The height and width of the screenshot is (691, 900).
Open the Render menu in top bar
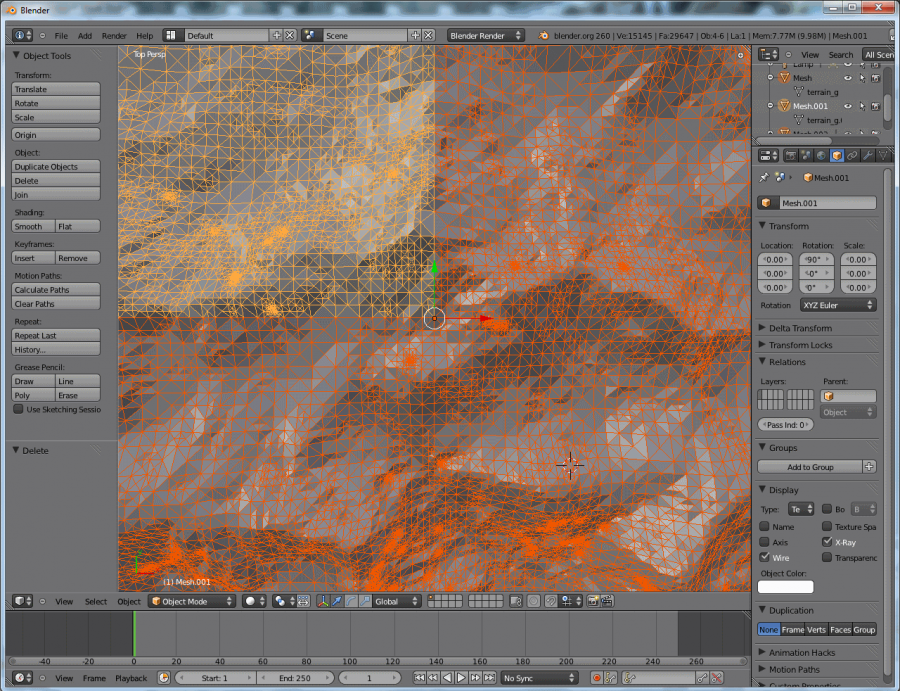(x=114, y=35)
